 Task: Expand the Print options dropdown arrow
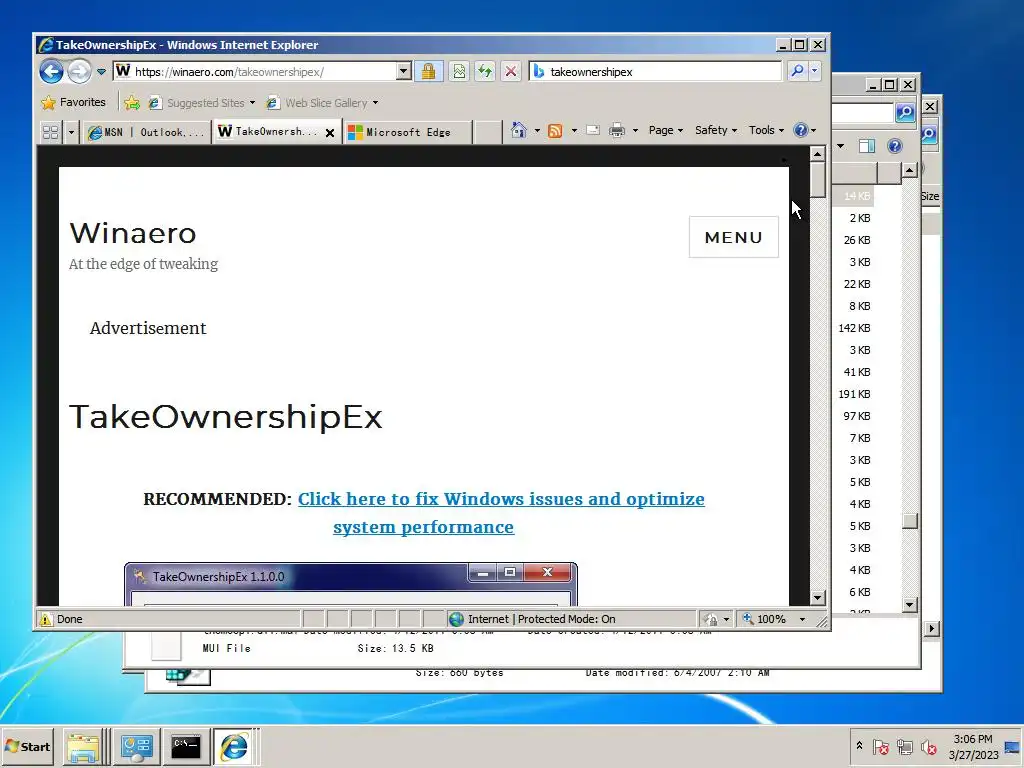coord(635,131)
